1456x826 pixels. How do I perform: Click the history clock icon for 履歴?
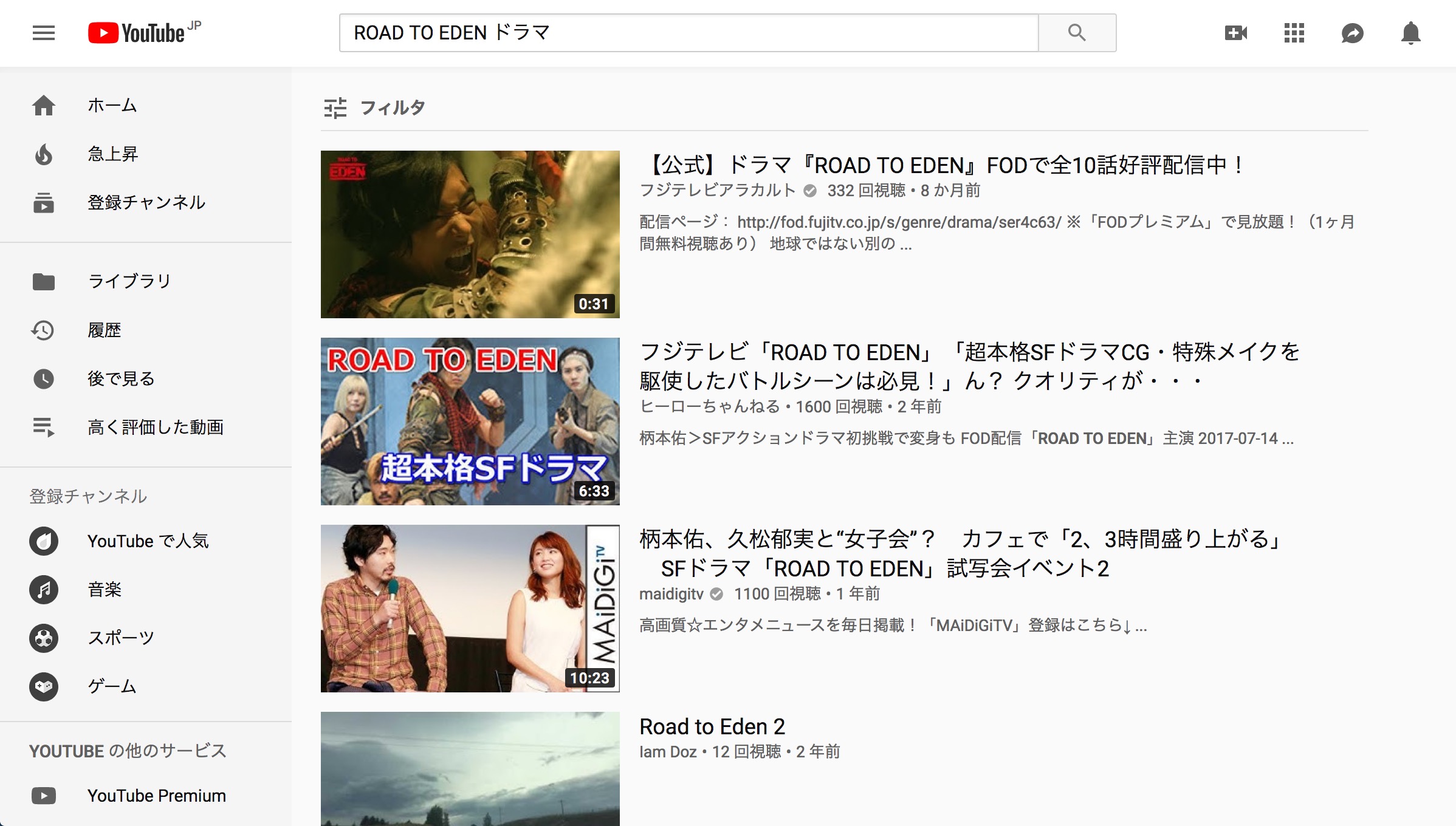43,330
